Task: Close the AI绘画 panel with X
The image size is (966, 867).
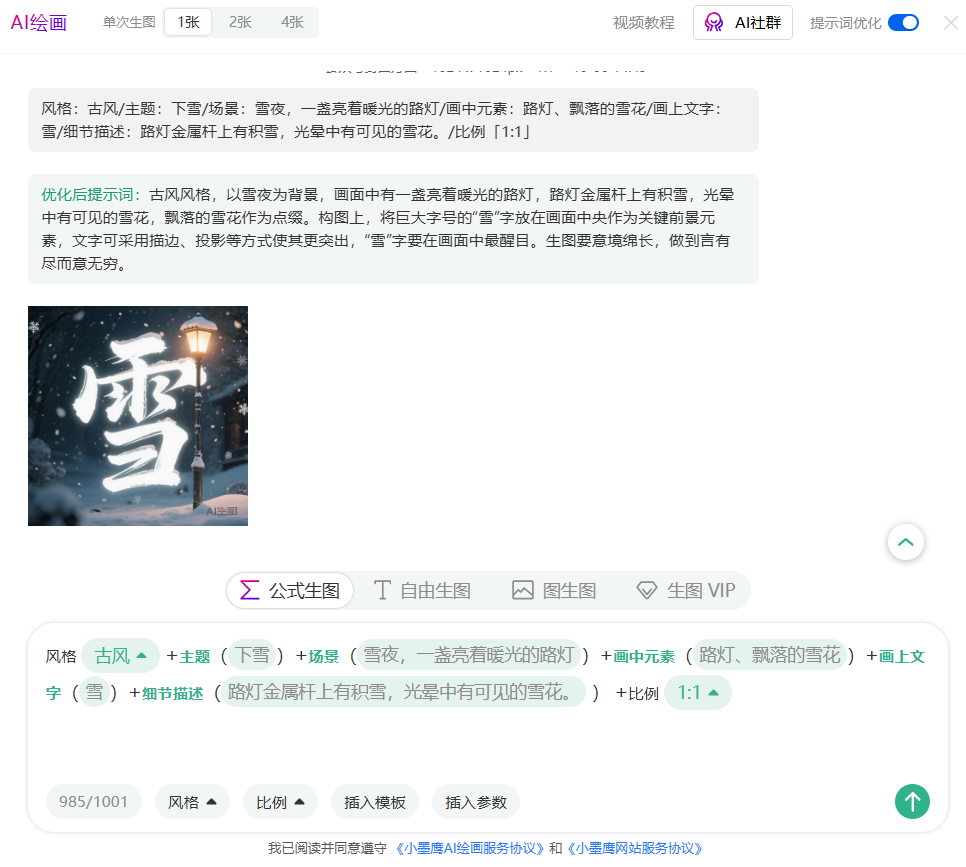Action: (950, 22)
